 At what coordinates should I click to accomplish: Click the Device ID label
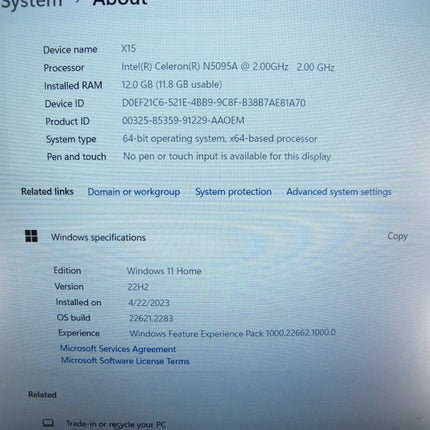pyautogui.click(x=64, y=104)
